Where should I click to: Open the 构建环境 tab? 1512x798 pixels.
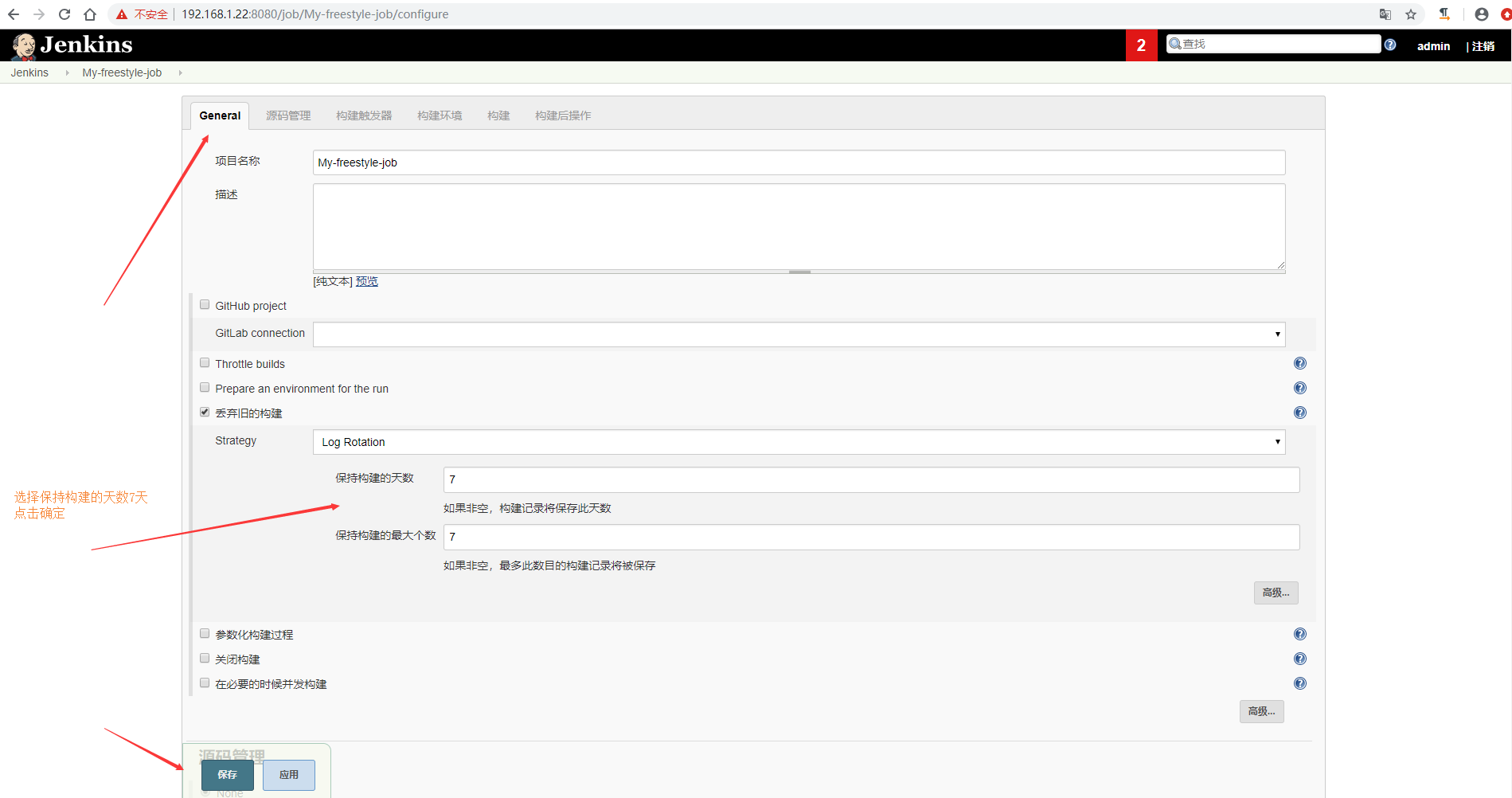(440, 115)
